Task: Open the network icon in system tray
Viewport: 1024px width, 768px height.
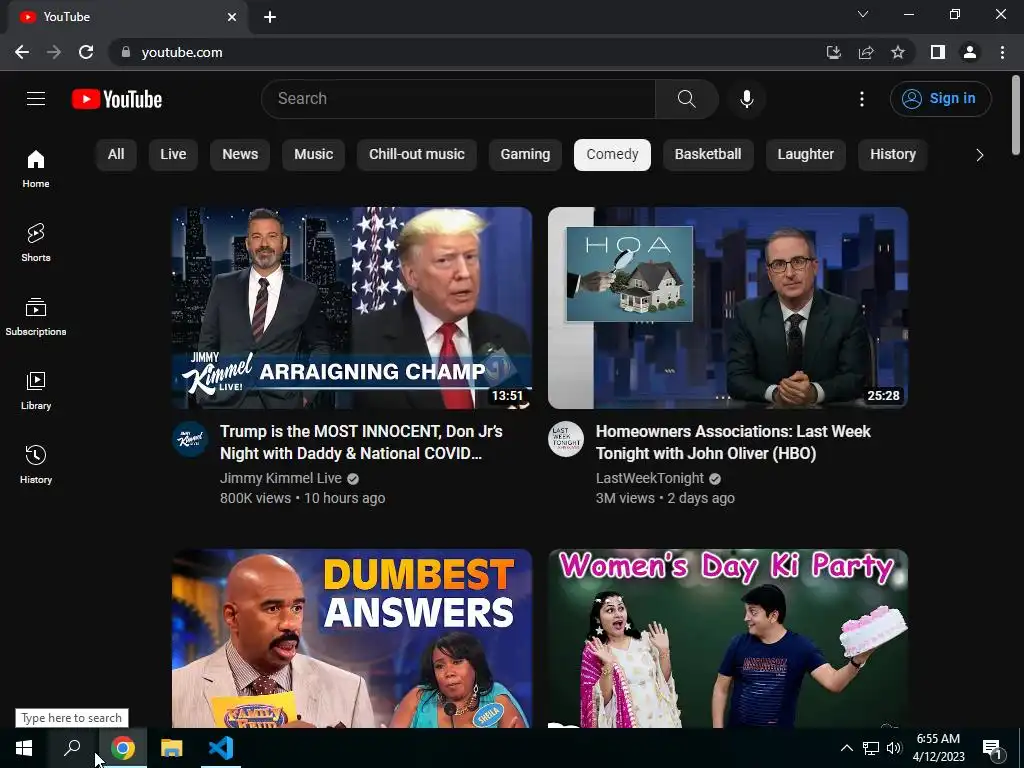Action: (871, 748)
